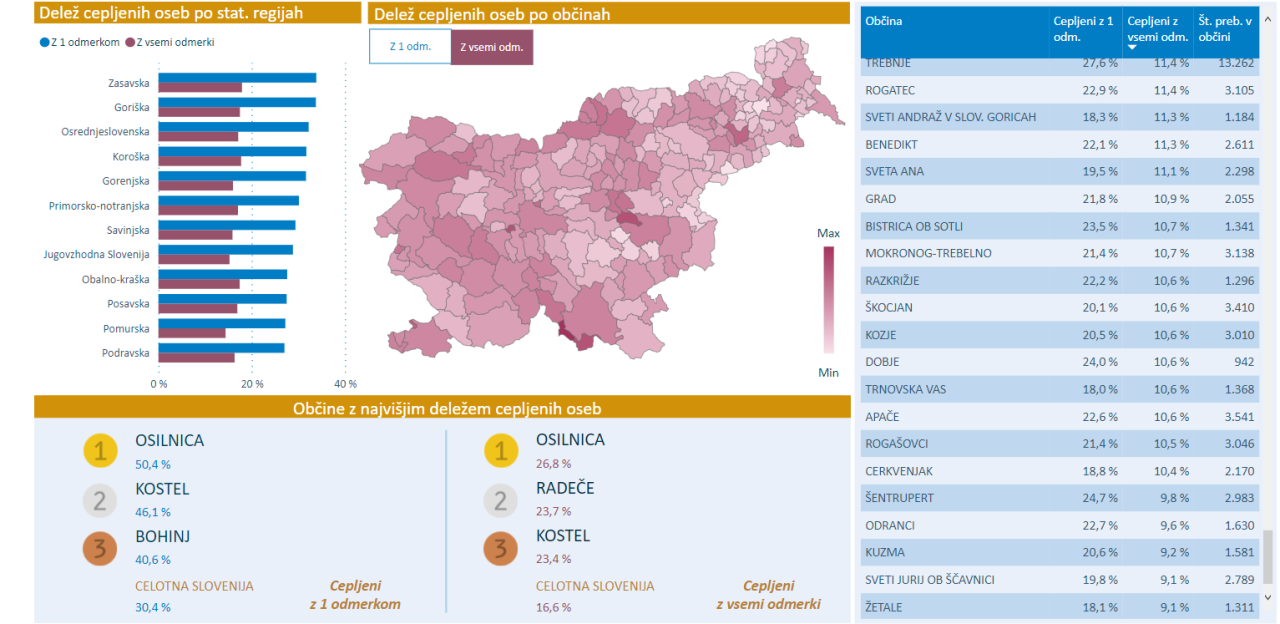Click the table's scroll down arrow
1280x624 pixels.
(x=1269, y=596)
